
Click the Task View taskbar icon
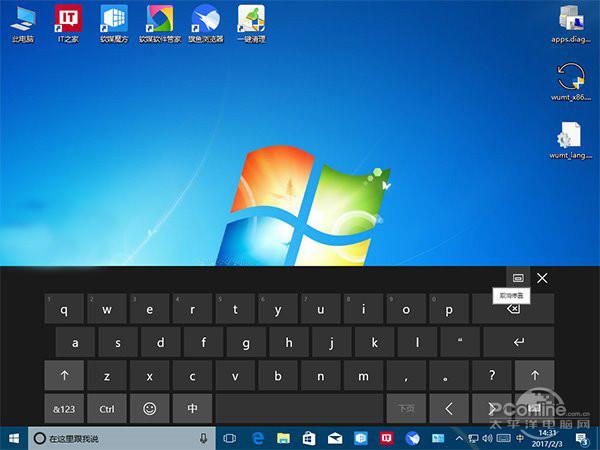[229, 438]
